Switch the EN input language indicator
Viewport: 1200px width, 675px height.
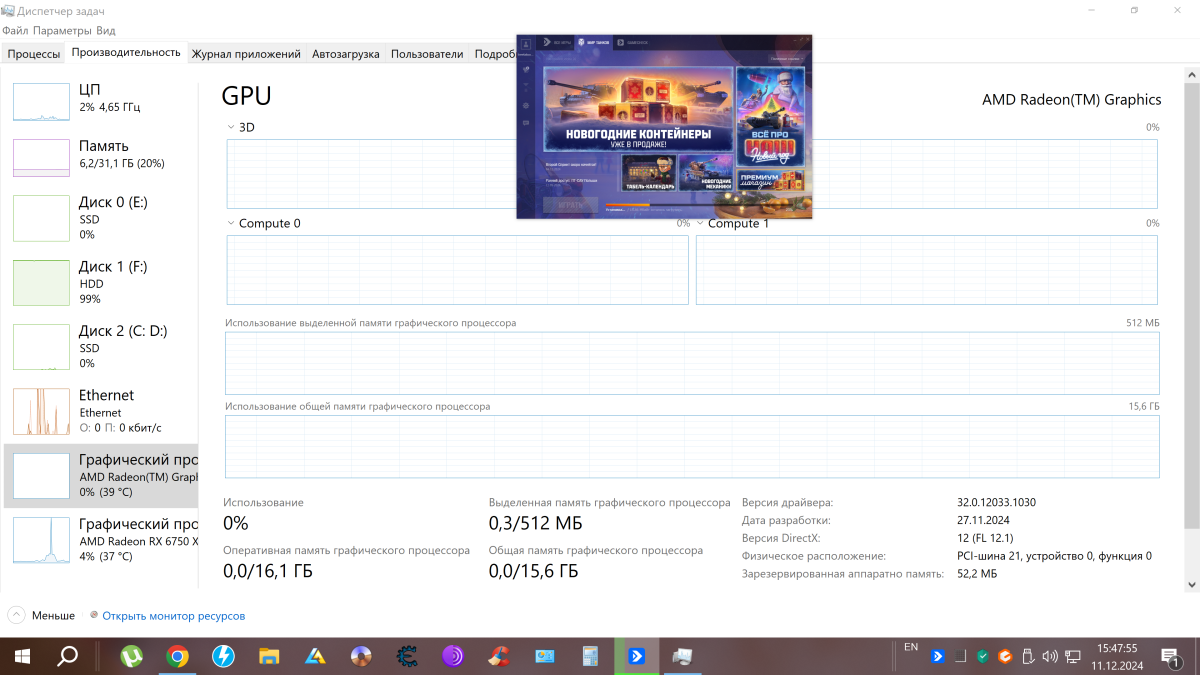tap(911, 648)
